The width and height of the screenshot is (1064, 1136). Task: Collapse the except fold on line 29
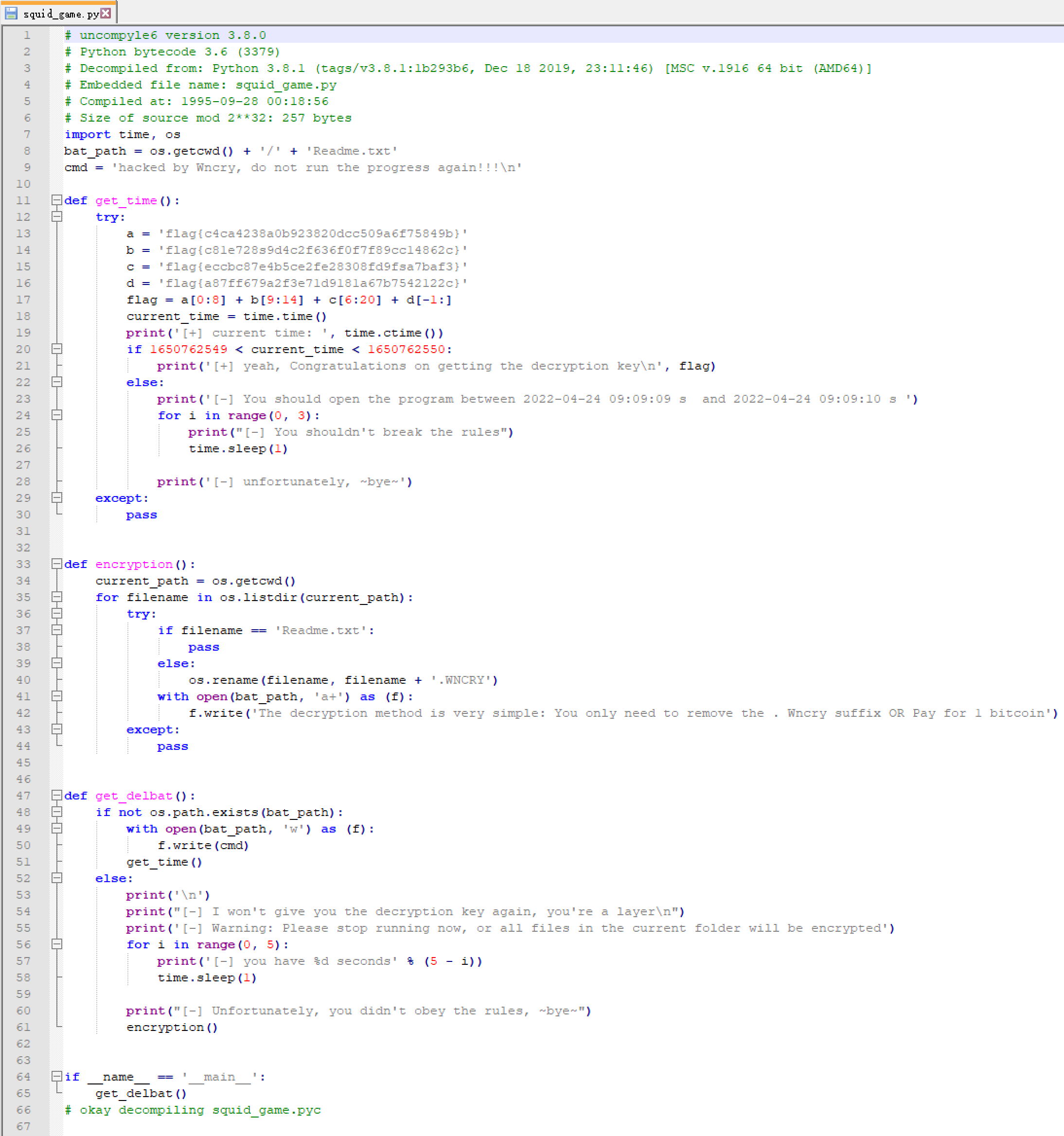tap(56, 497)
